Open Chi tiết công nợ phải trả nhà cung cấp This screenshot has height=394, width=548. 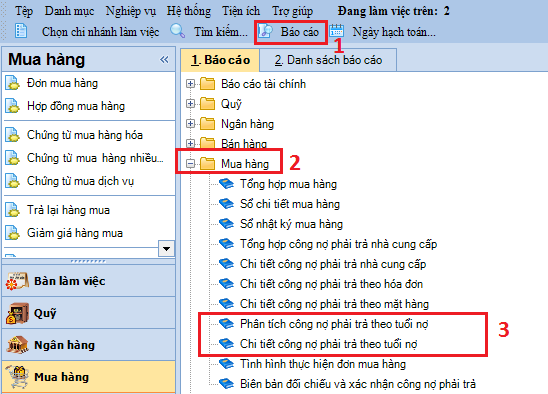tap(333, 264)
